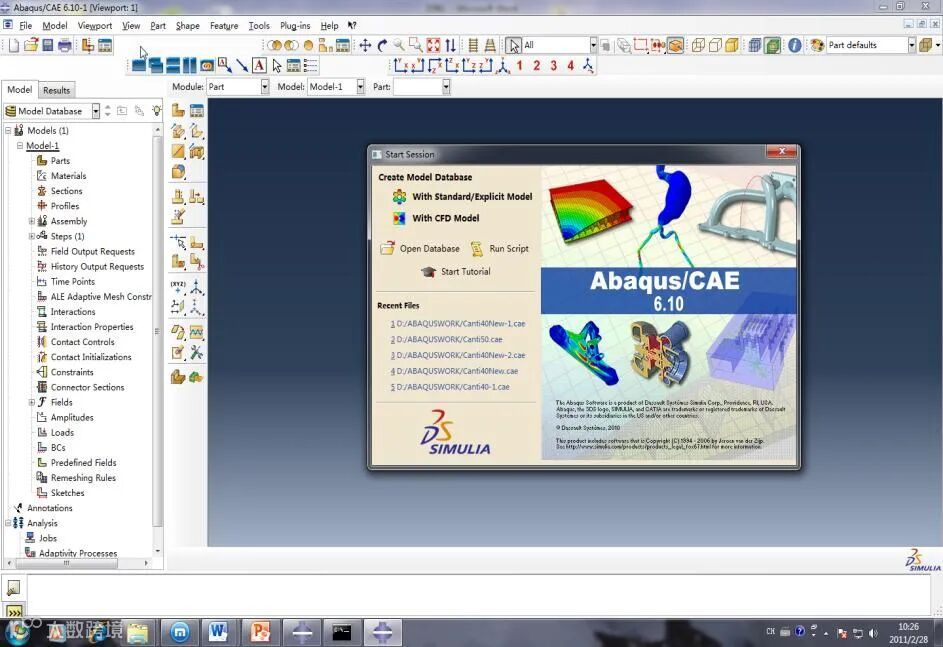Click the volume icon in system tray

[x=873, y=633]
